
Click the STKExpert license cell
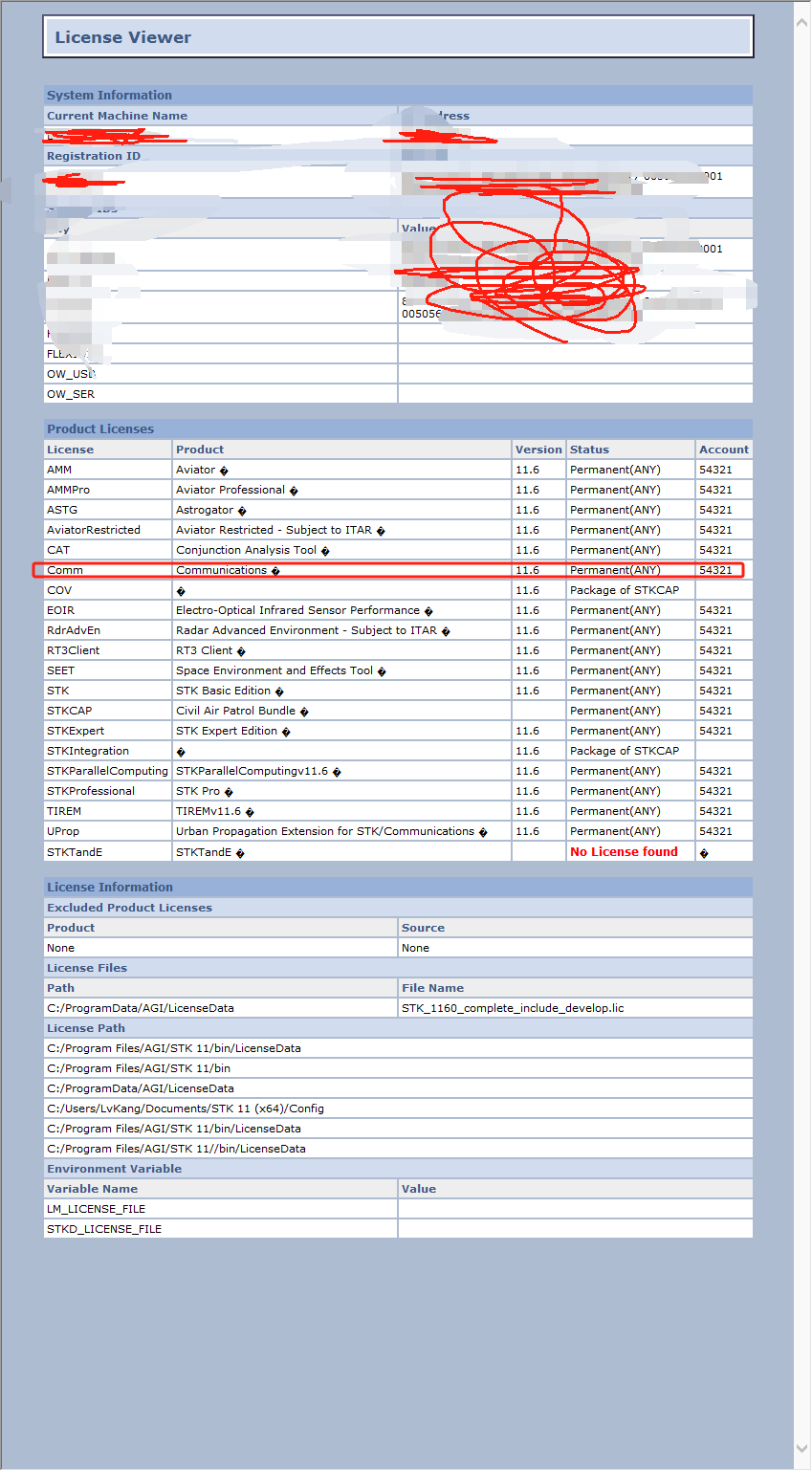(x=108, y=731)
